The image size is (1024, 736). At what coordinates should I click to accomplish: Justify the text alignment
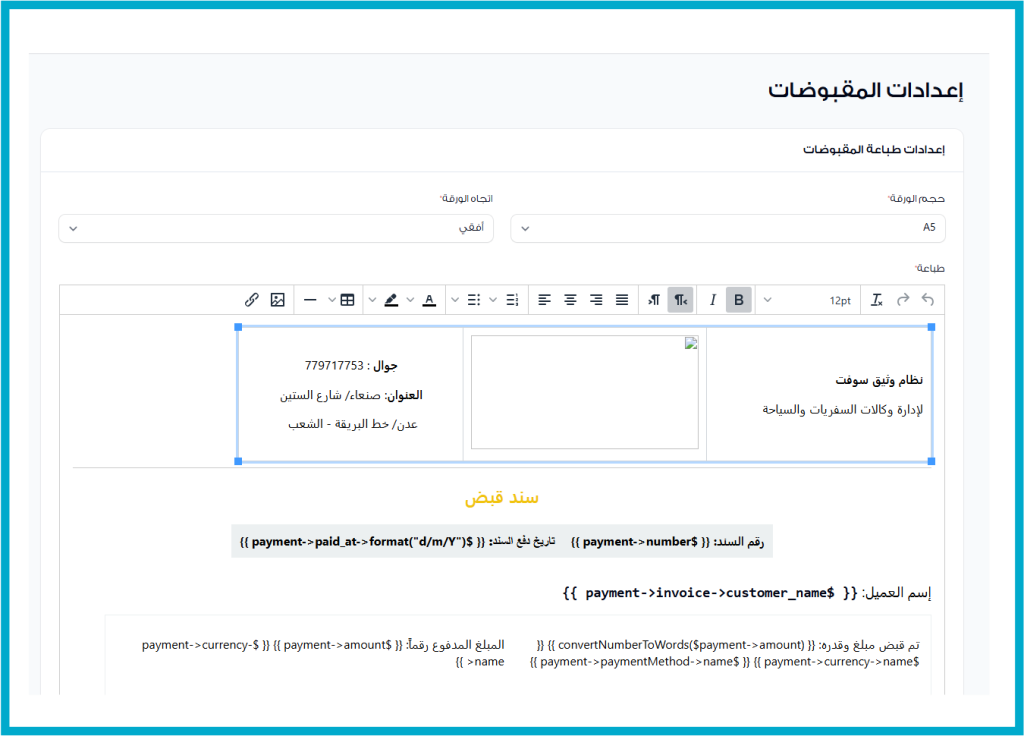(x=622, y=300)
